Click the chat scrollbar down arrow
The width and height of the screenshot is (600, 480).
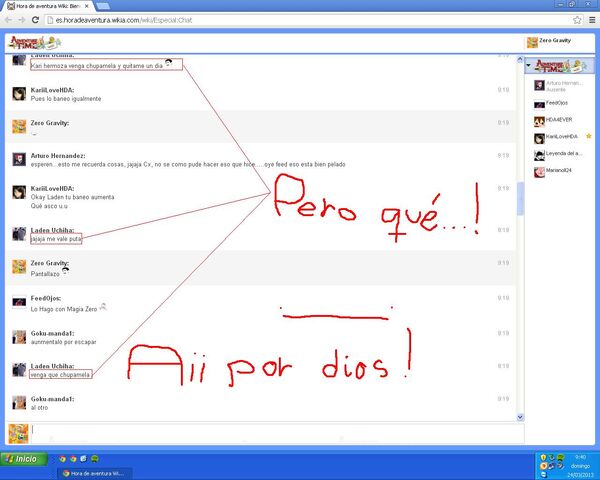click(x=520, y=417)
